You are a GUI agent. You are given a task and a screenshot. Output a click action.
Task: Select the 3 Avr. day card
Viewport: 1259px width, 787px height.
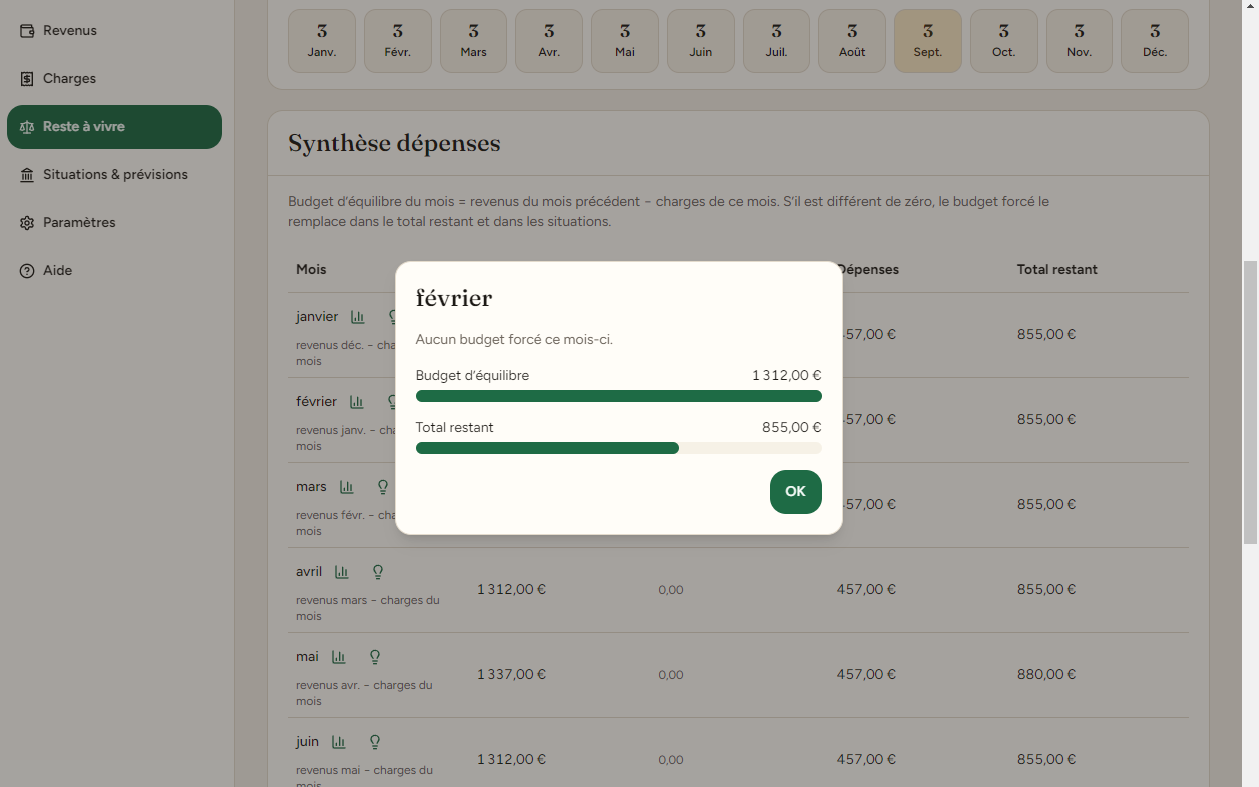pos(549,41)
